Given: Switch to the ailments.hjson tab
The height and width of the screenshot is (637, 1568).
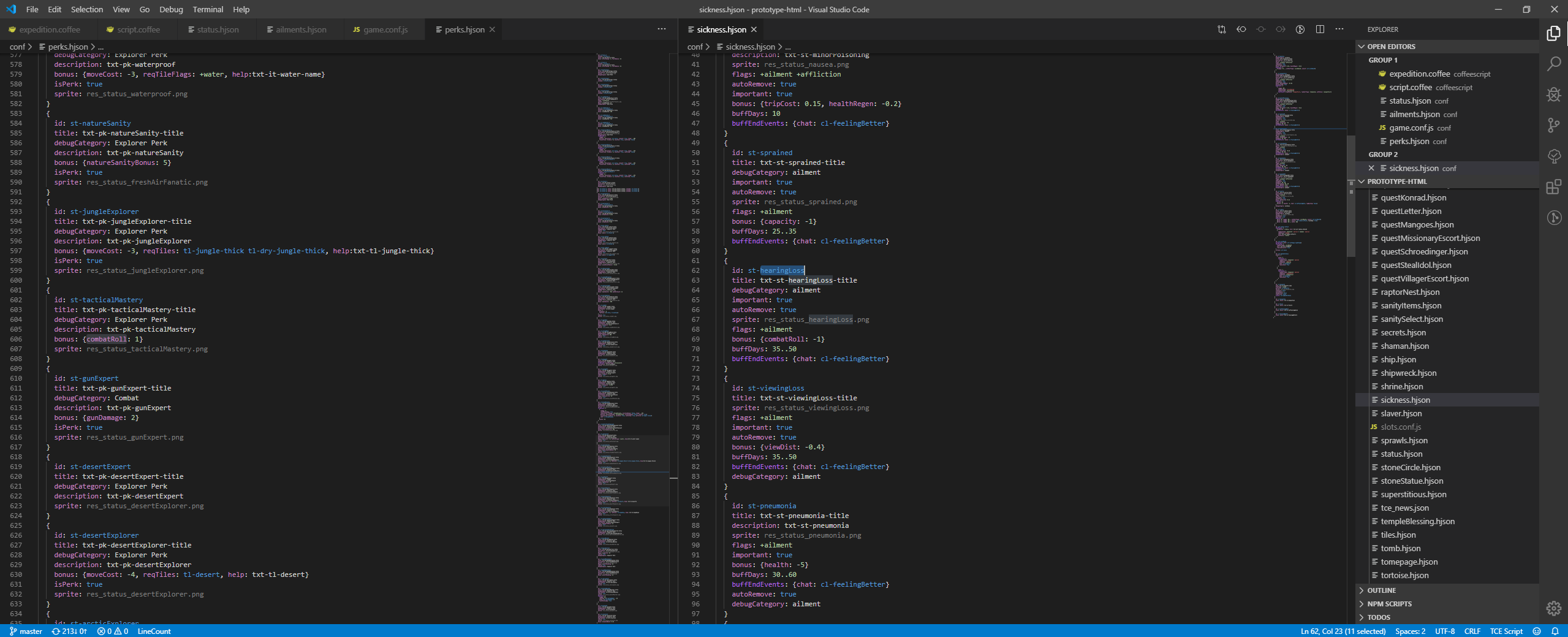Looking at the screenshot, I should pyautogui.click(x=300, y=29).
